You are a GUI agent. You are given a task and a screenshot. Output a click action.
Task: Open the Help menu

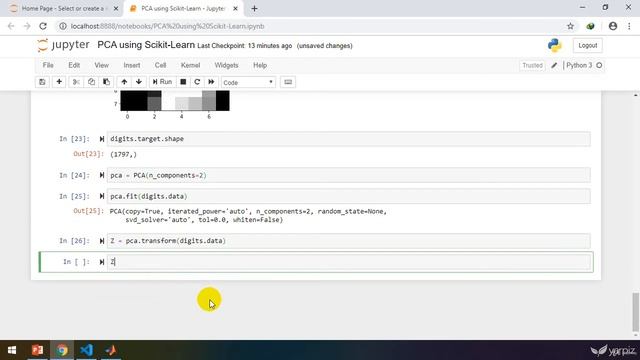click(260, 65)
